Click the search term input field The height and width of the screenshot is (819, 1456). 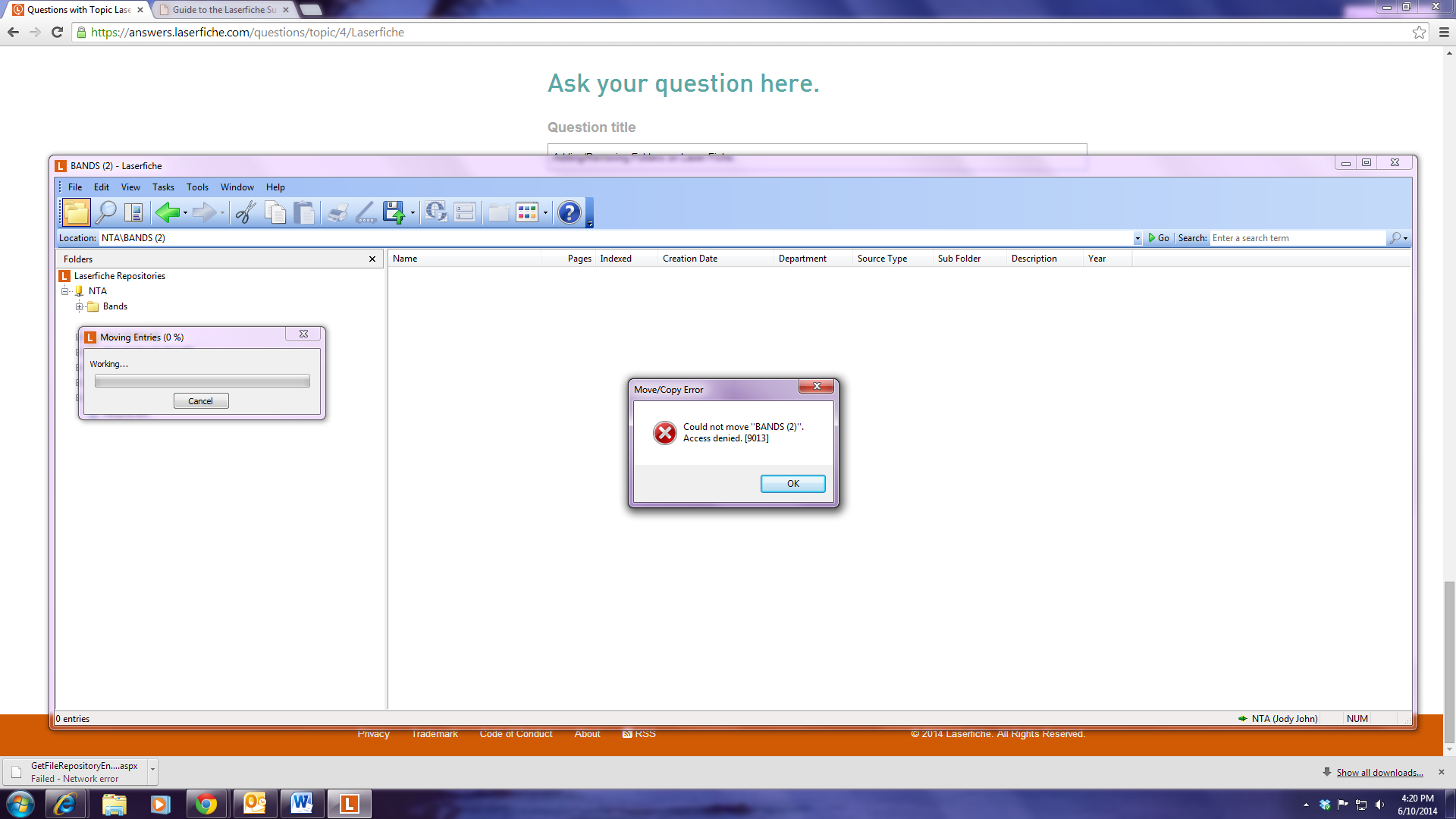pos(1297,238)
